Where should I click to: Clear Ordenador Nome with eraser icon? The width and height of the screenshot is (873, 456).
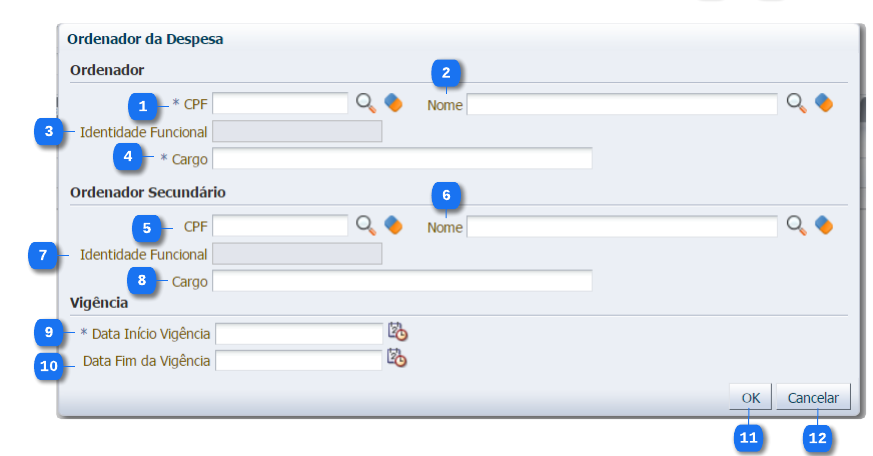click(823, 103)
